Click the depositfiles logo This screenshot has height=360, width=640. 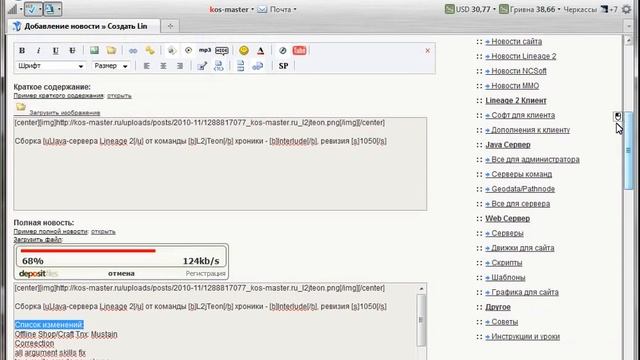click(38, 273)
